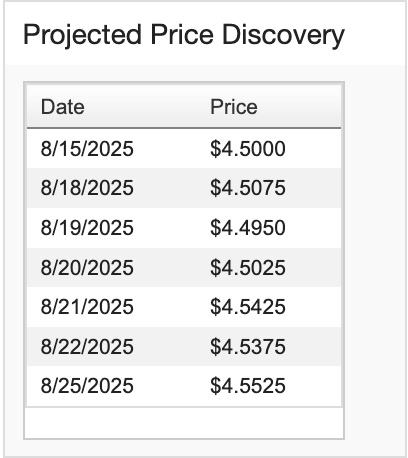
Task: Click the $4.5025 price value
Action: tap(248, 268)
